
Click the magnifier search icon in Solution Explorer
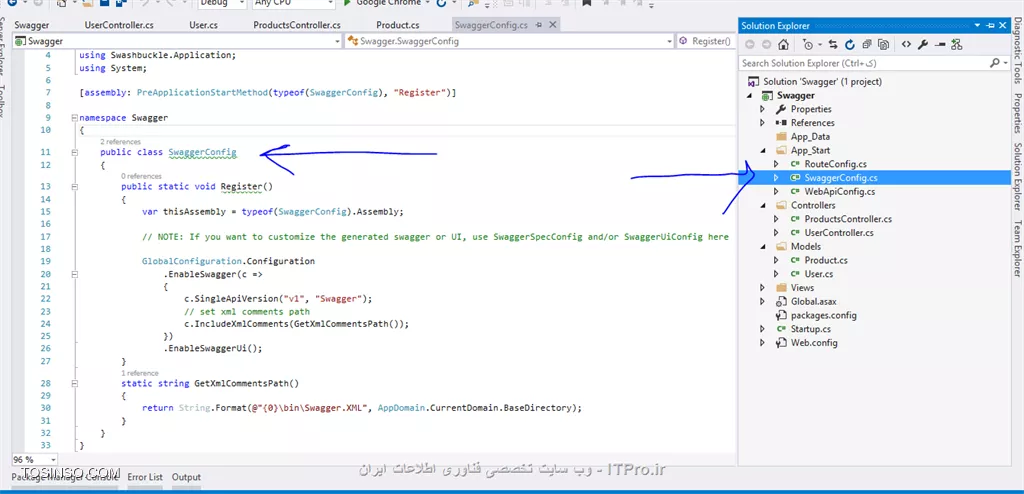(995, 63)
